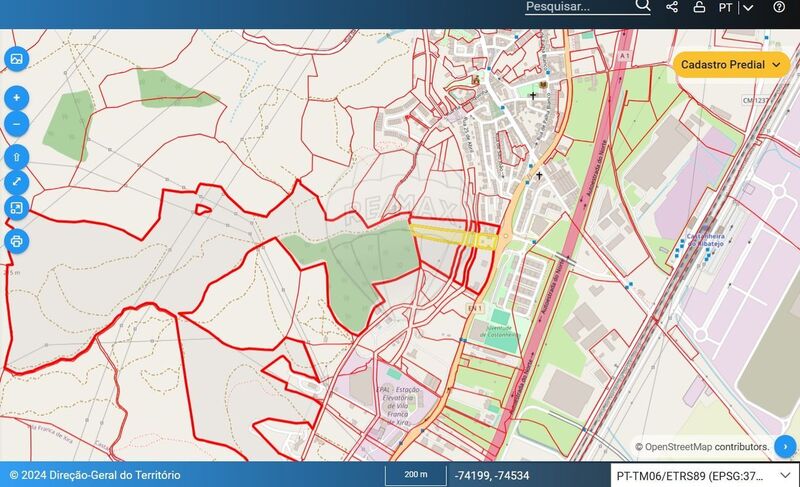The height and width of the screenshot is (487, 800).
Task: Toggle fullscreen map view button
Action: [16, 208]
